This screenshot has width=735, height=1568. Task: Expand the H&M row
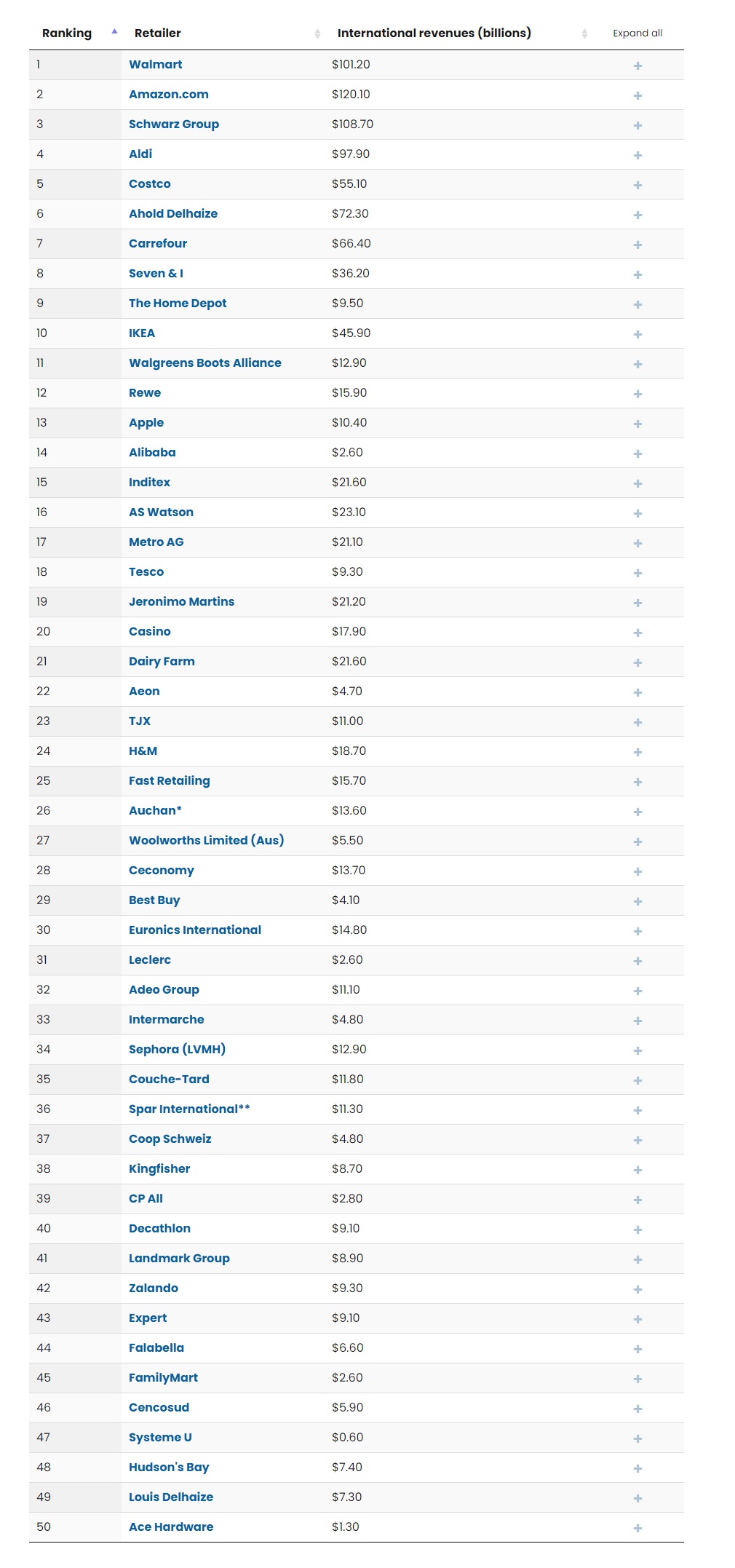637,752
